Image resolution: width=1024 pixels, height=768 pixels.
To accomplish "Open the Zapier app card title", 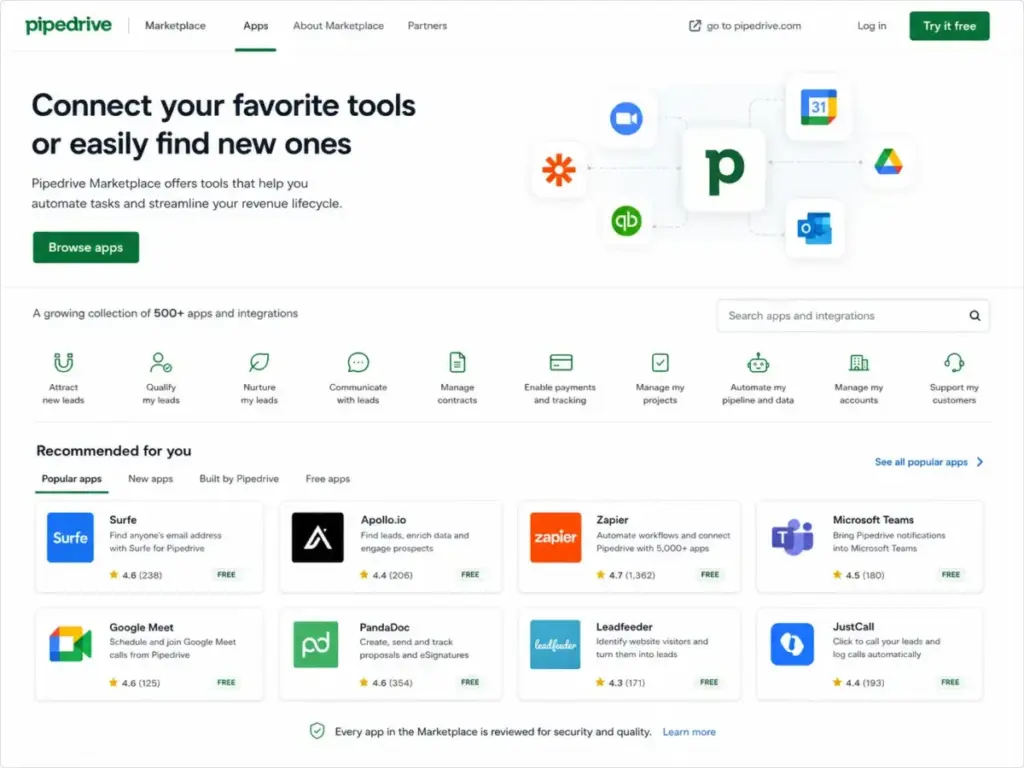I will coord(613,520).
